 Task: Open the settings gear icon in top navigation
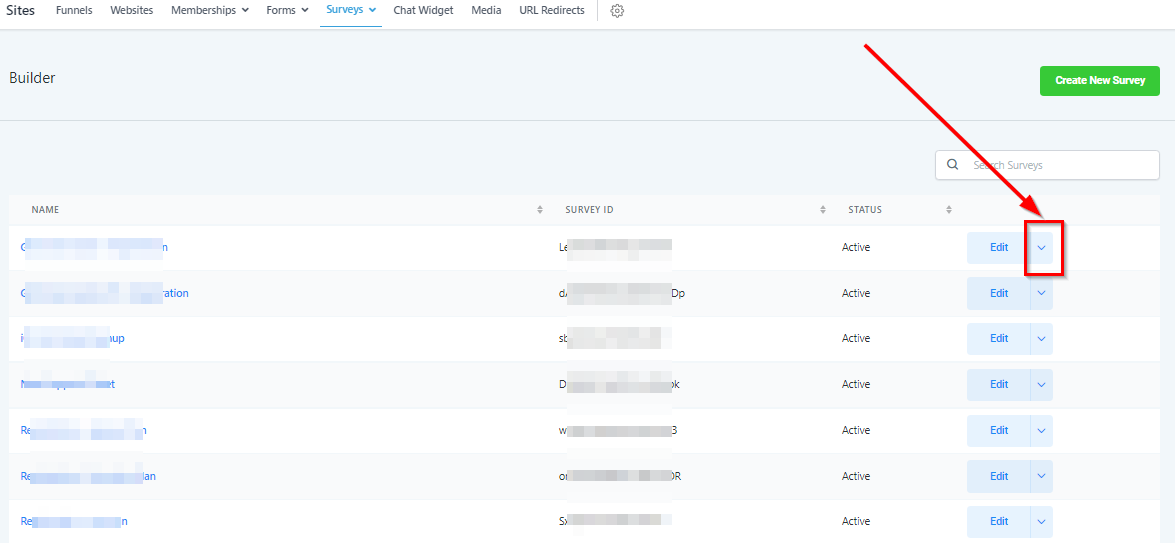(x=617, y=11)
